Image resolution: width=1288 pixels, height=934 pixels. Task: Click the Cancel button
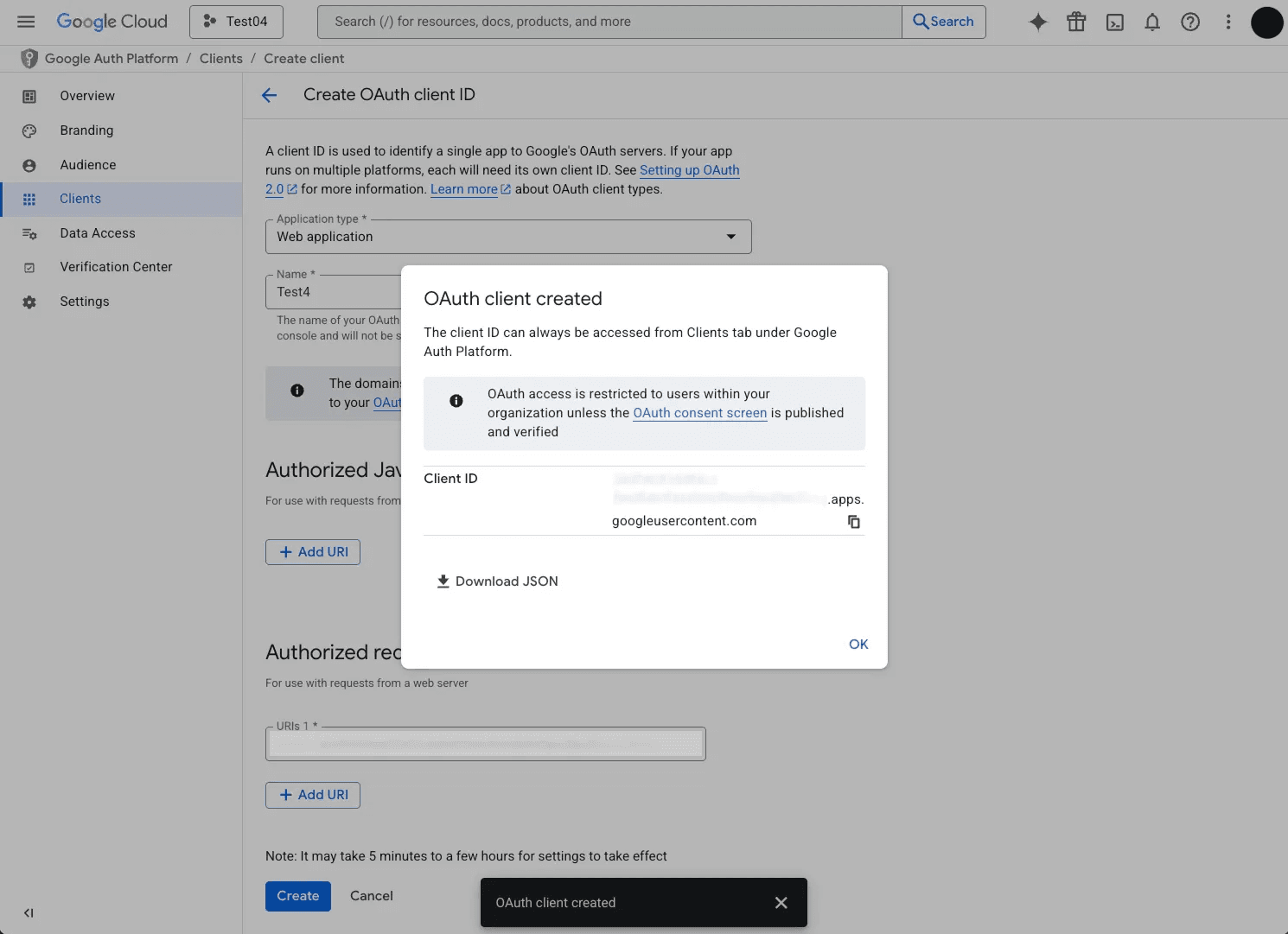coord(372,896)
